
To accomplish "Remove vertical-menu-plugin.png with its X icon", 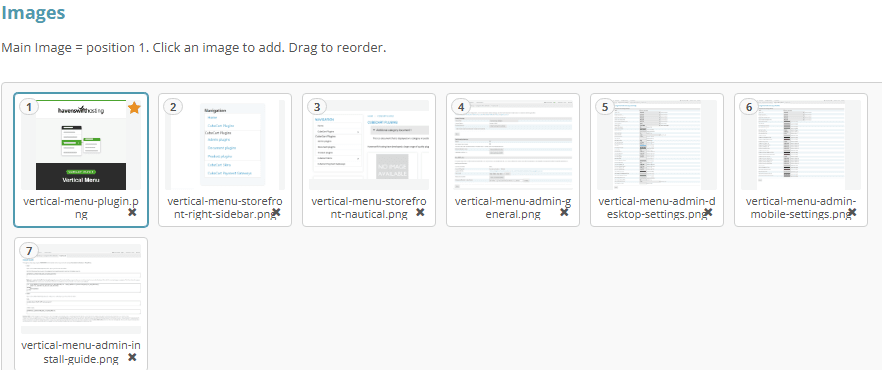I will click(132, 212).
